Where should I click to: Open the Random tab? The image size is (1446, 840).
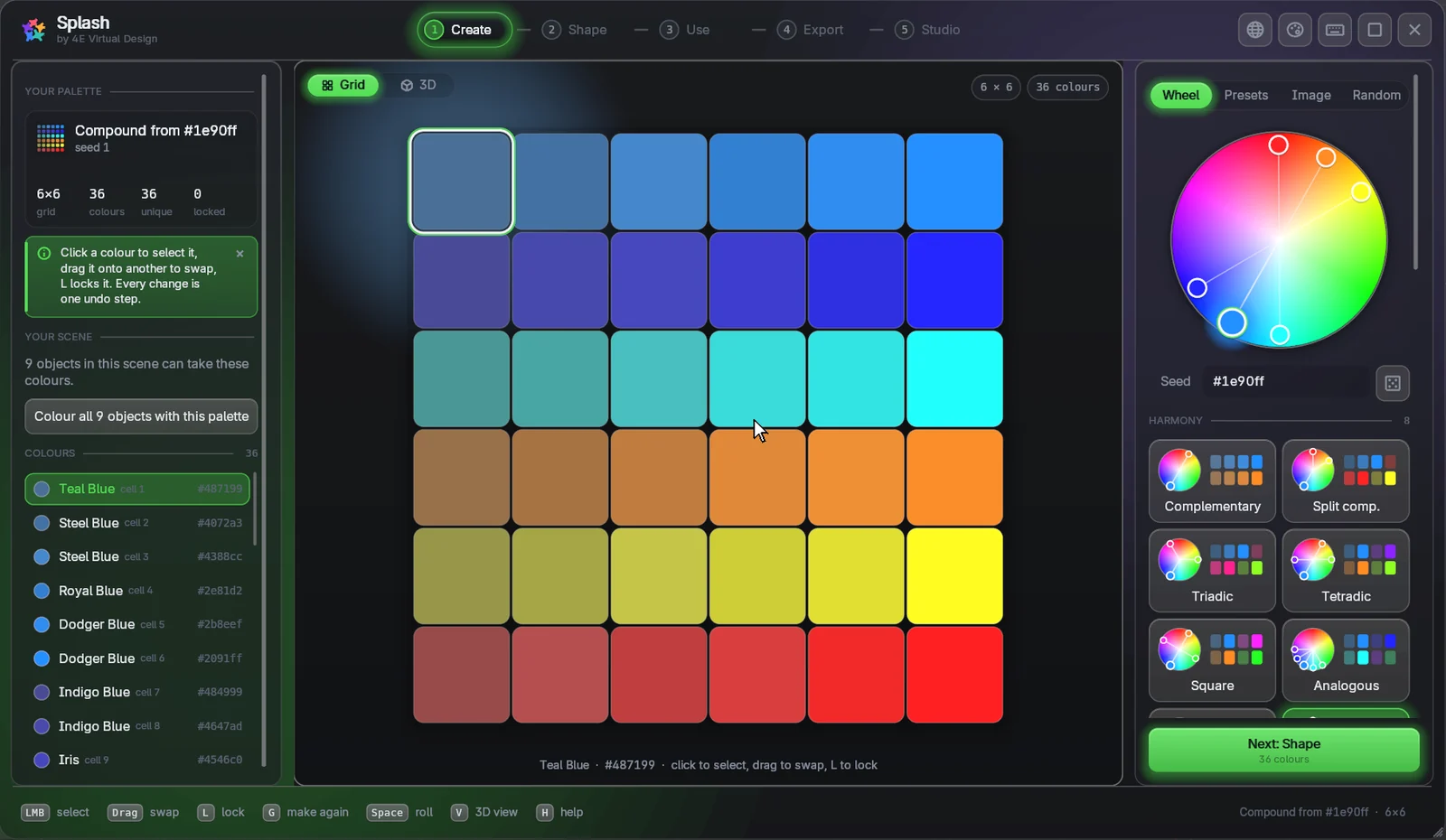1376,95
